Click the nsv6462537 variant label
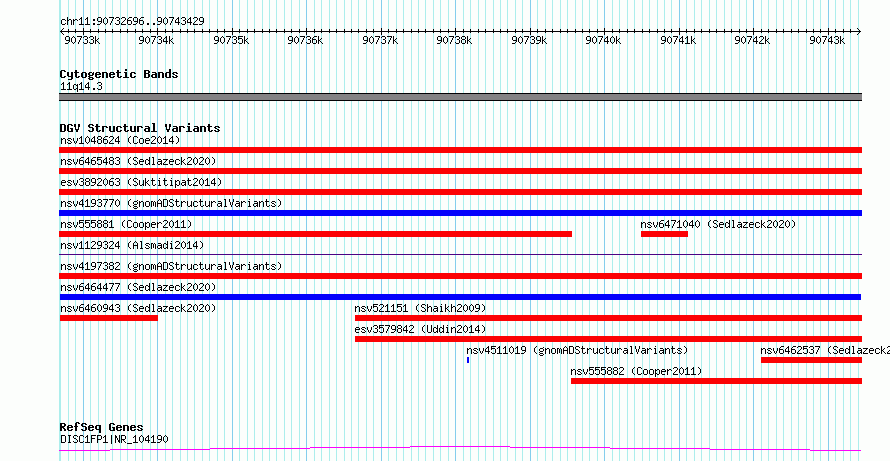890x461 pixels. pyautogui.click(x=825, y=350)
